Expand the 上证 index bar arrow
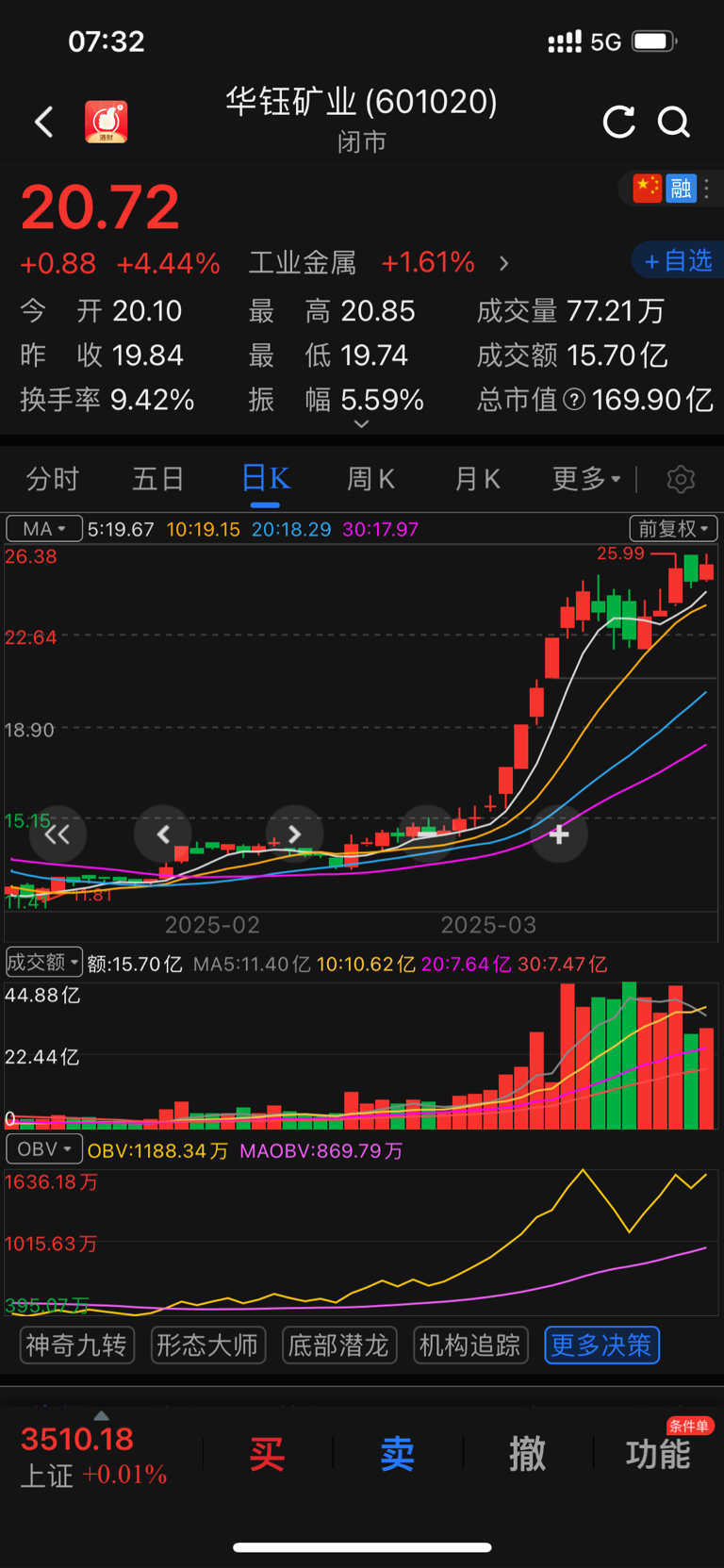The width and height of the screenshot is (724, 1568). (x=102, y=1415)
